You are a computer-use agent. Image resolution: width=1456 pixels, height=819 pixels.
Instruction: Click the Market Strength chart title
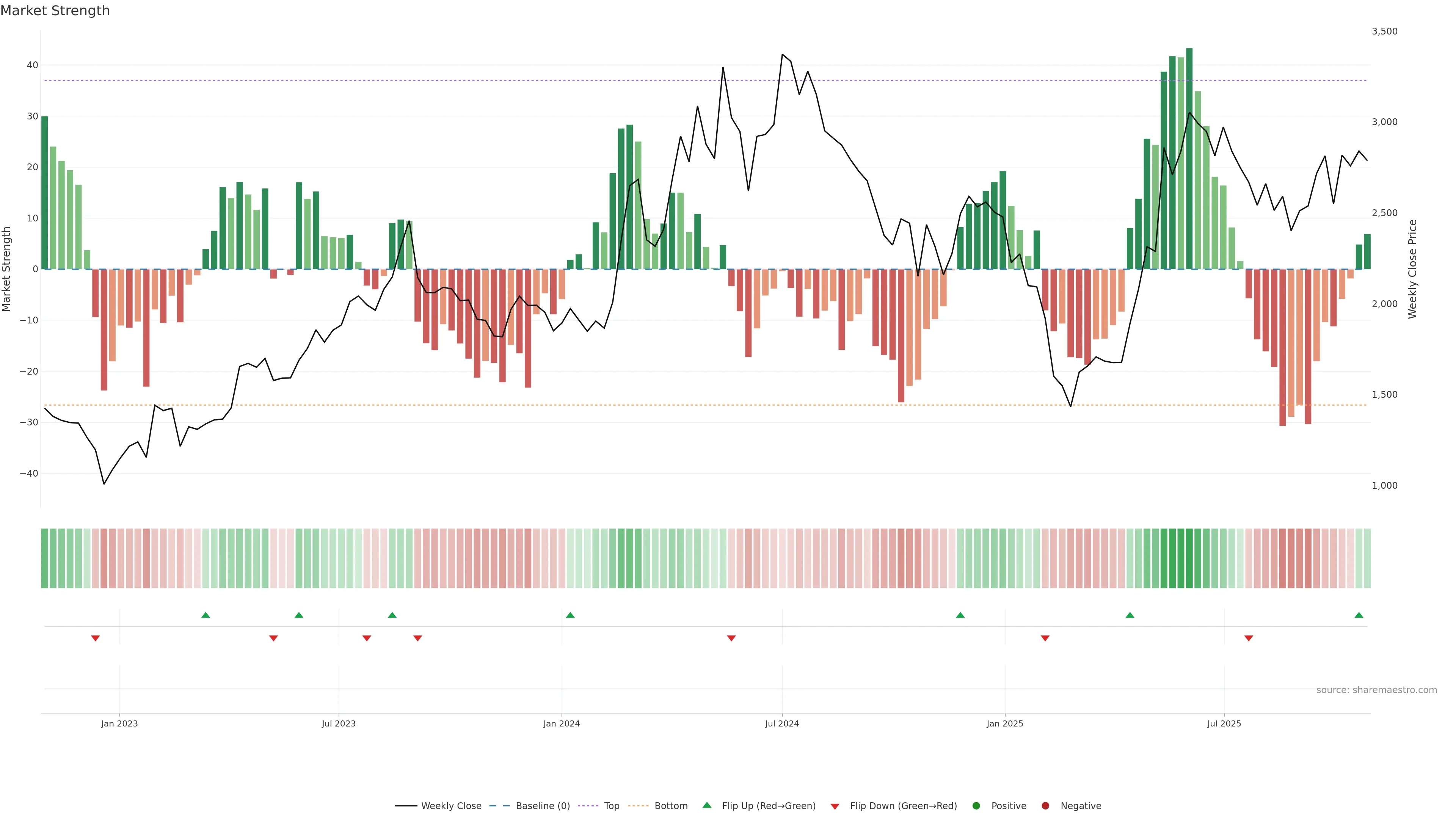pyautogui.click(x=55, y=11)
